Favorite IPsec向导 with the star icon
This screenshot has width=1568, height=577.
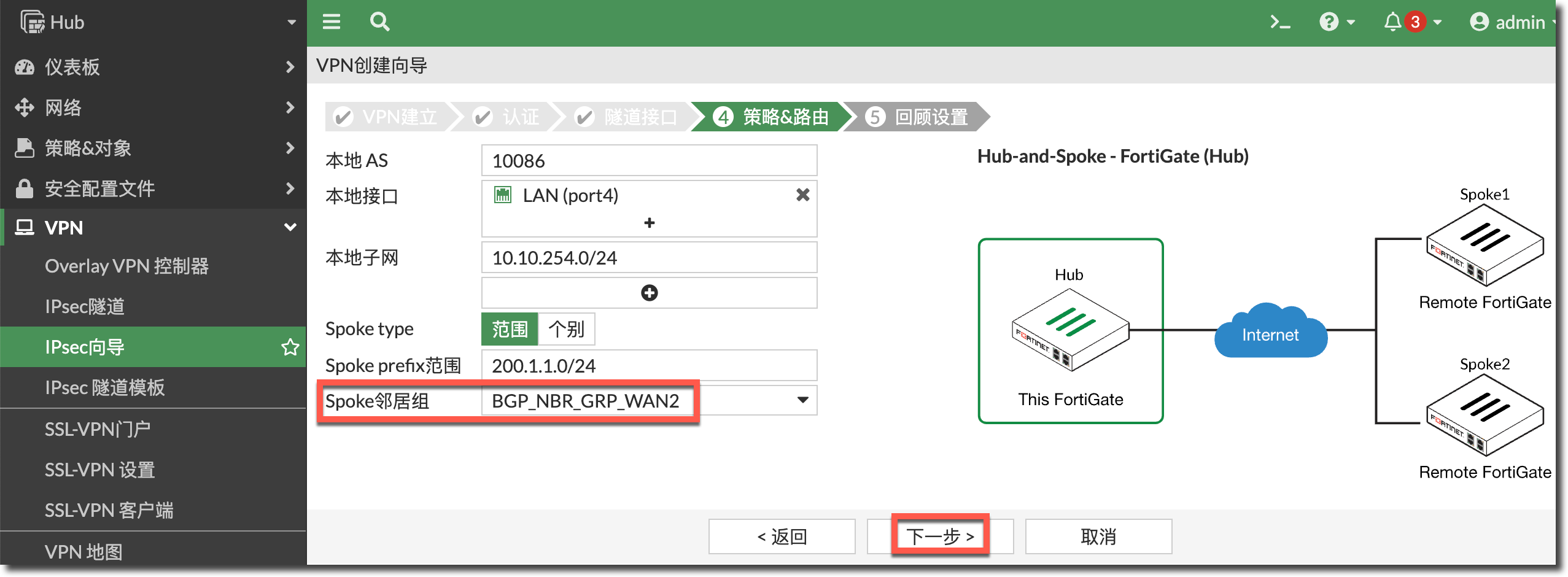click(290, 347)
